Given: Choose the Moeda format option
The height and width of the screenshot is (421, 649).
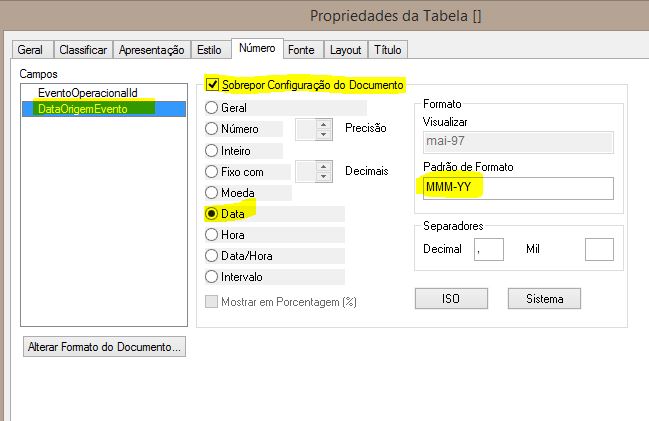Looking at the screenshot, I should pos(211,192).
